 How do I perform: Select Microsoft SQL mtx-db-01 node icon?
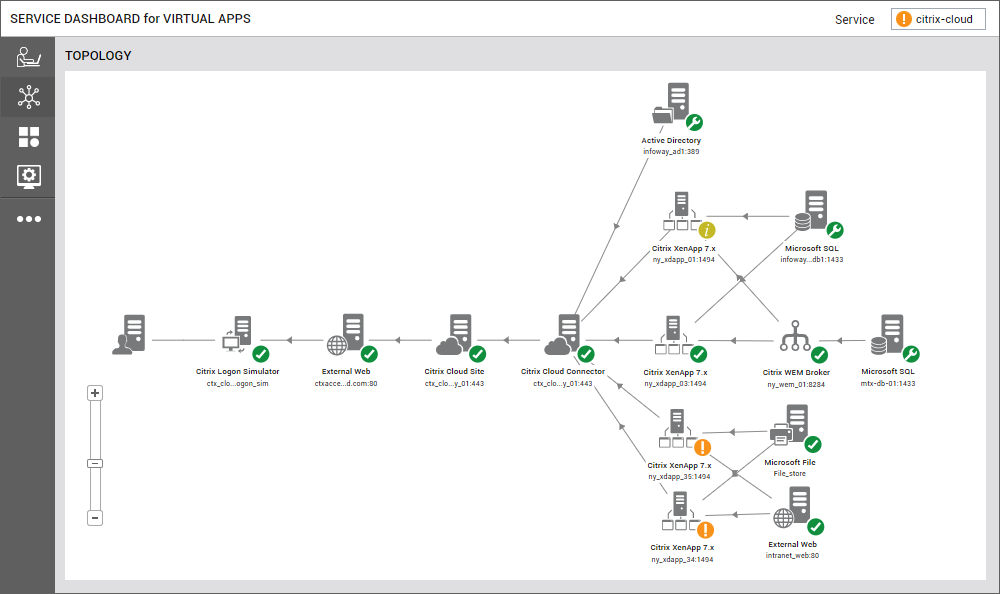click(x=887, y=334)
